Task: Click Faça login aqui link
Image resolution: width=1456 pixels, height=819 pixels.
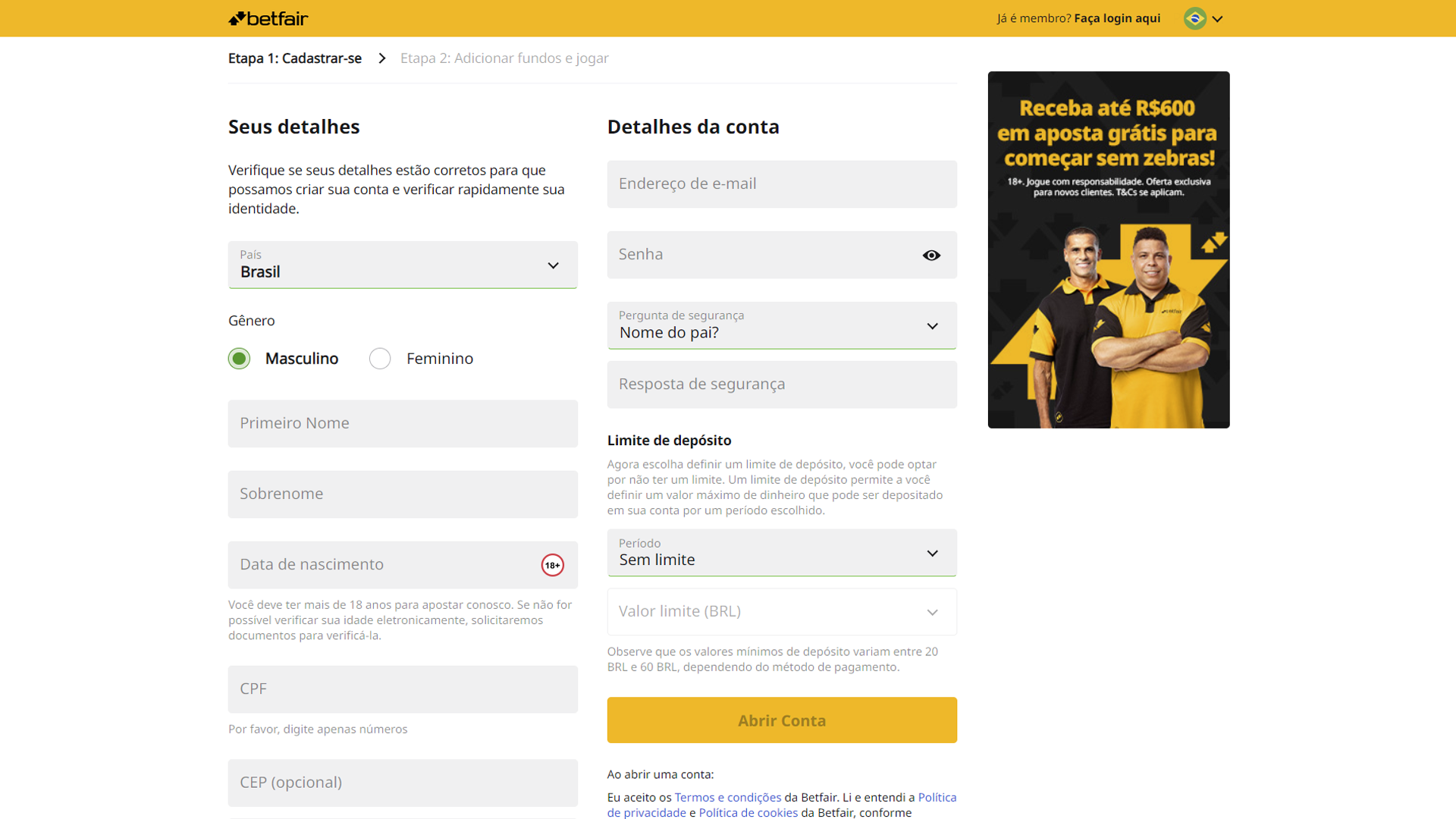Action: tap(1117, 18)
